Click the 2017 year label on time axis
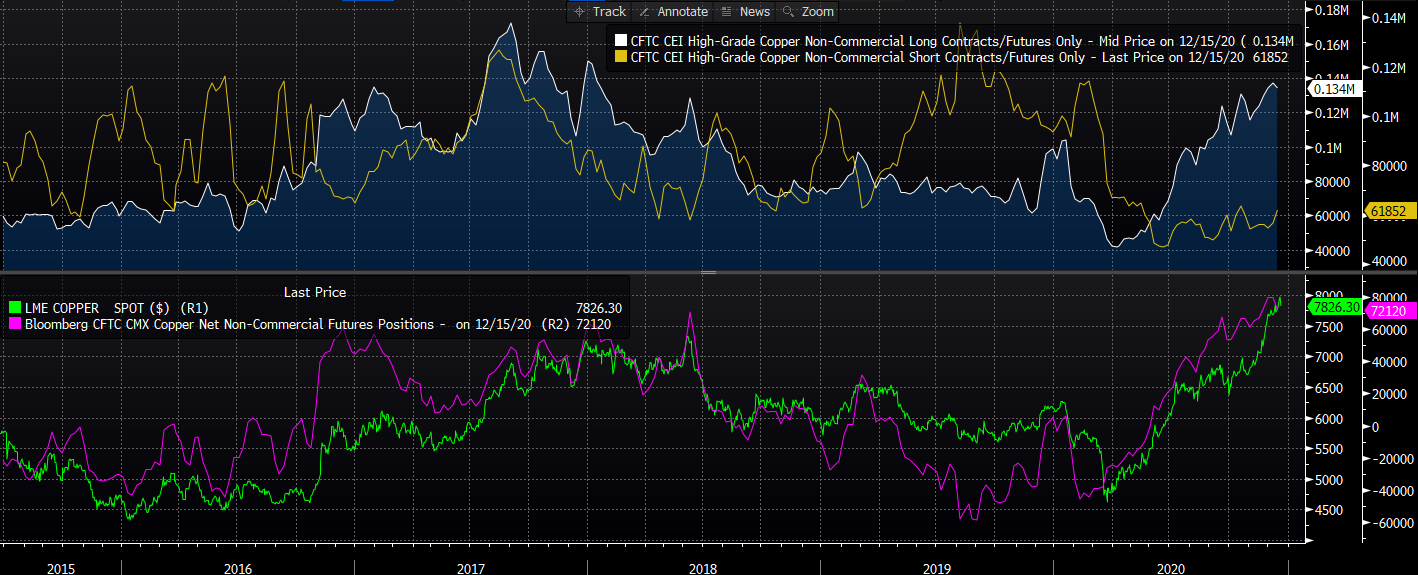Viewport: 1418px width, 575px height. (x=470, y=567)
